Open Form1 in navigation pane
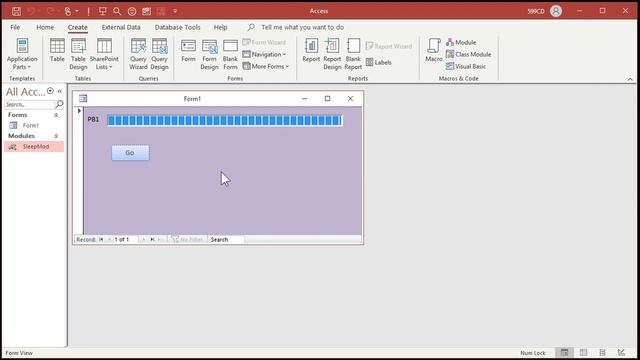This screenshot has width=640, height=360. [31, 125]
